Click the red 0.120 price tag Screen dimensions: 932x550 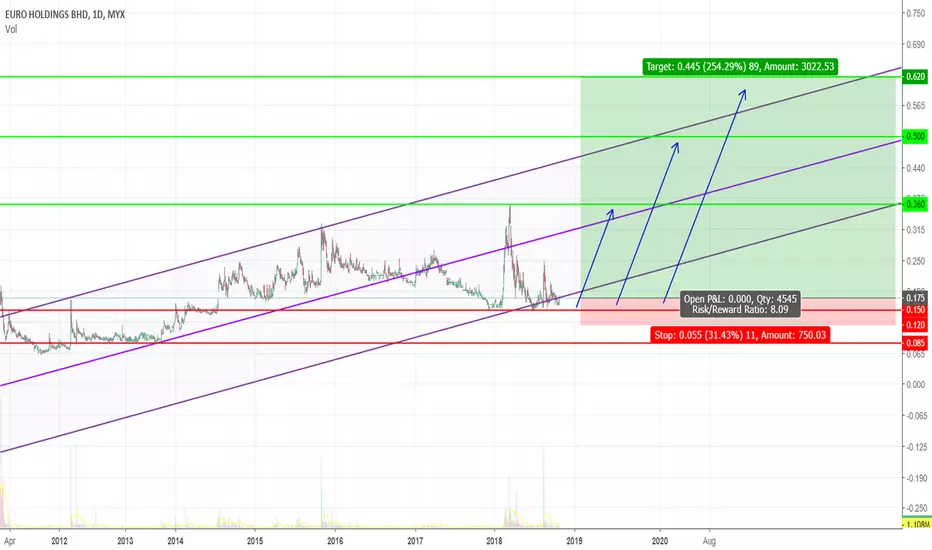915,325
